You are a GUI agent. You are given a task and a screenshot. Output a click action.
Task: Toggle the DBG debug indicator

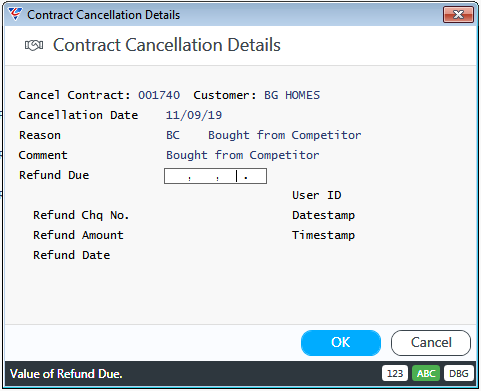pos(459,373)
